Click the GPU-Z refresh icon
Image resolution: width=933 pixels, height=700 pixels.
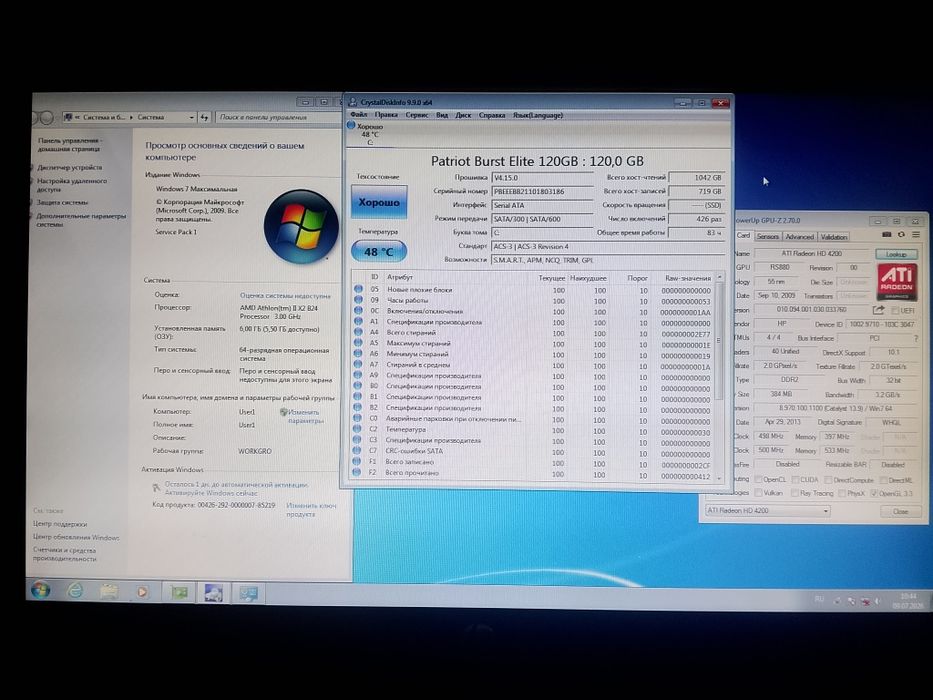click(901, 235)
